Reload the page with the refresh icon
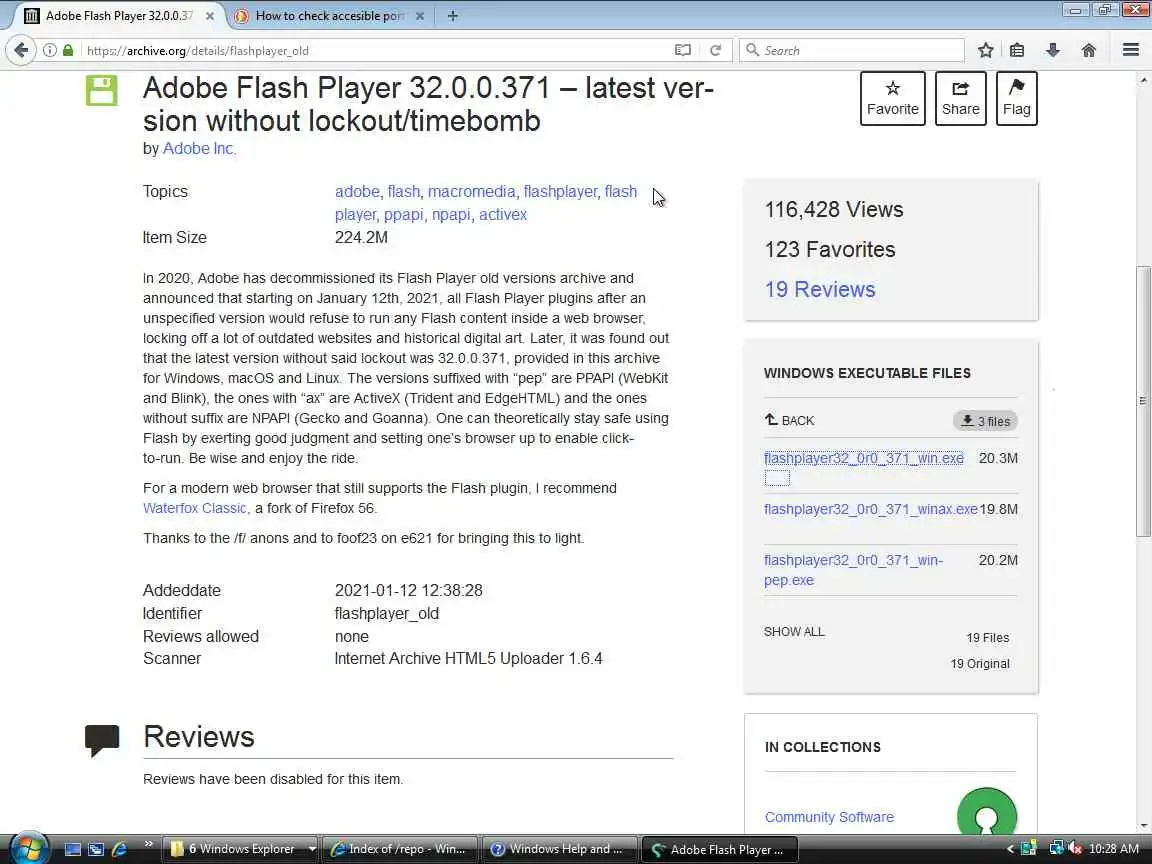The image size is (1152, 864). (715, 50)
